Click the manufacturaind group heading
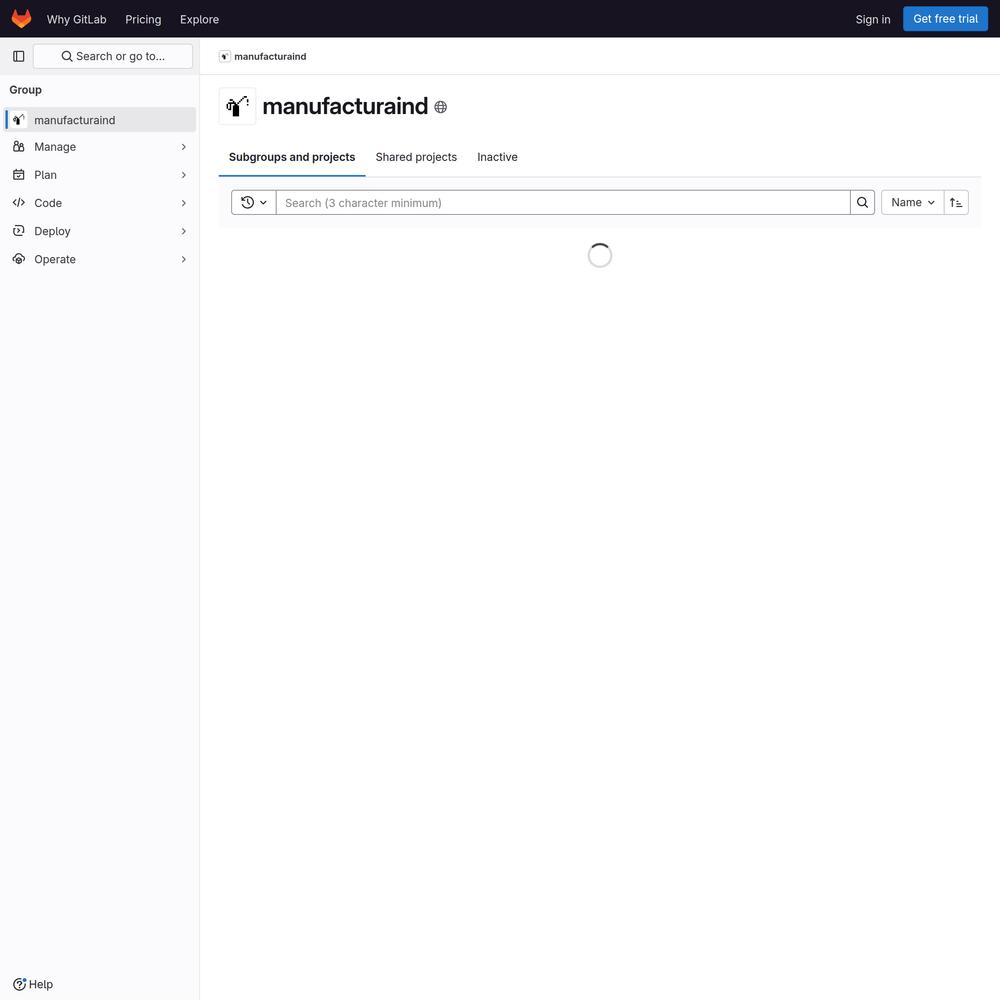Screen dimensions: 1000x1000 coord(345,107)
